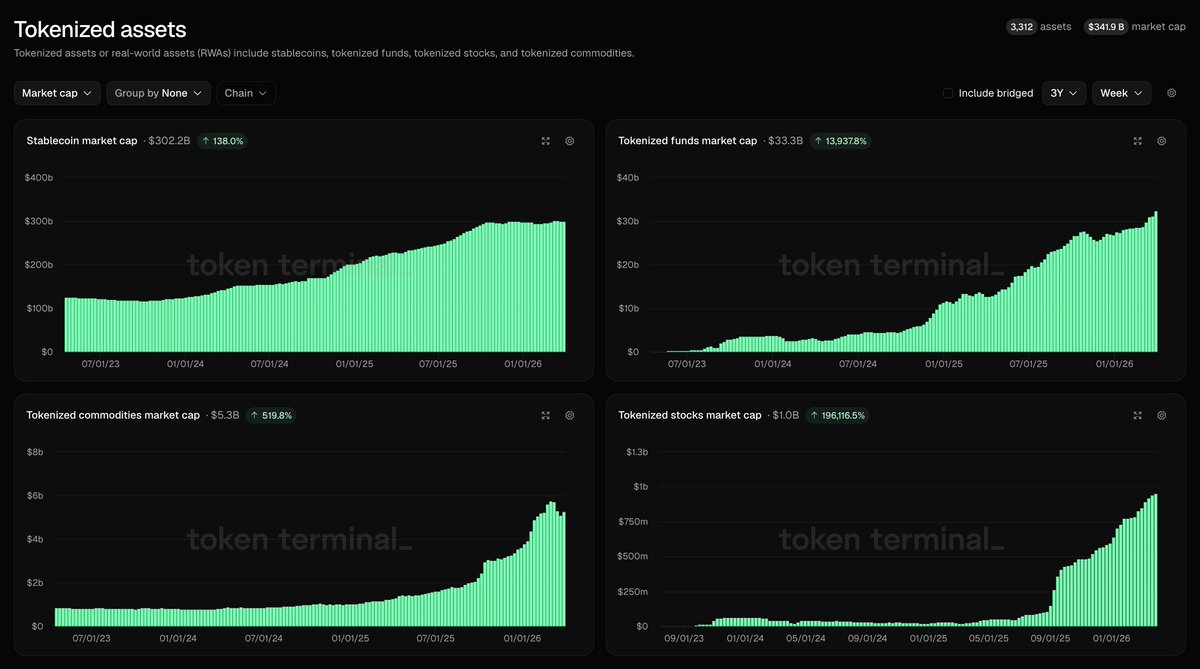Screen dimensions: 1200x669
Task: Expand the Chain filter dropdown
Action: (246, 93)
